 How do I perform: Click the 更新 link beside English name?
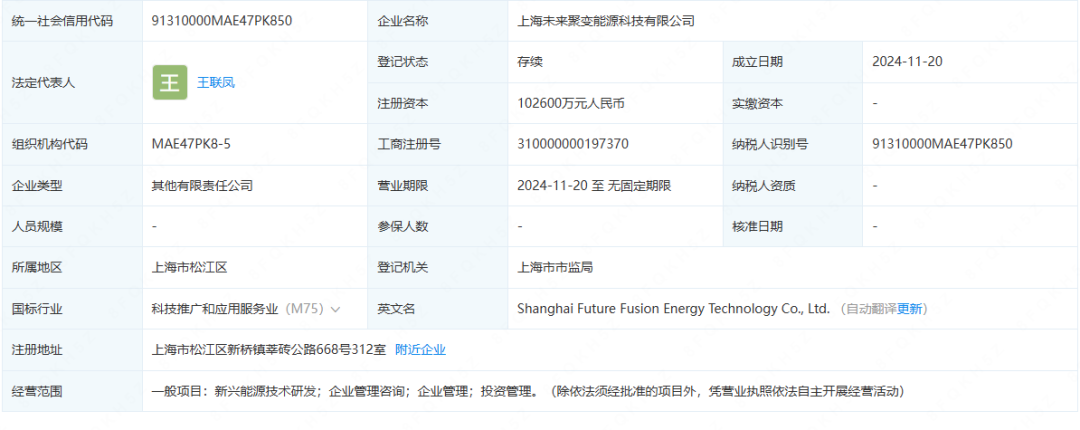click(910, 309)
